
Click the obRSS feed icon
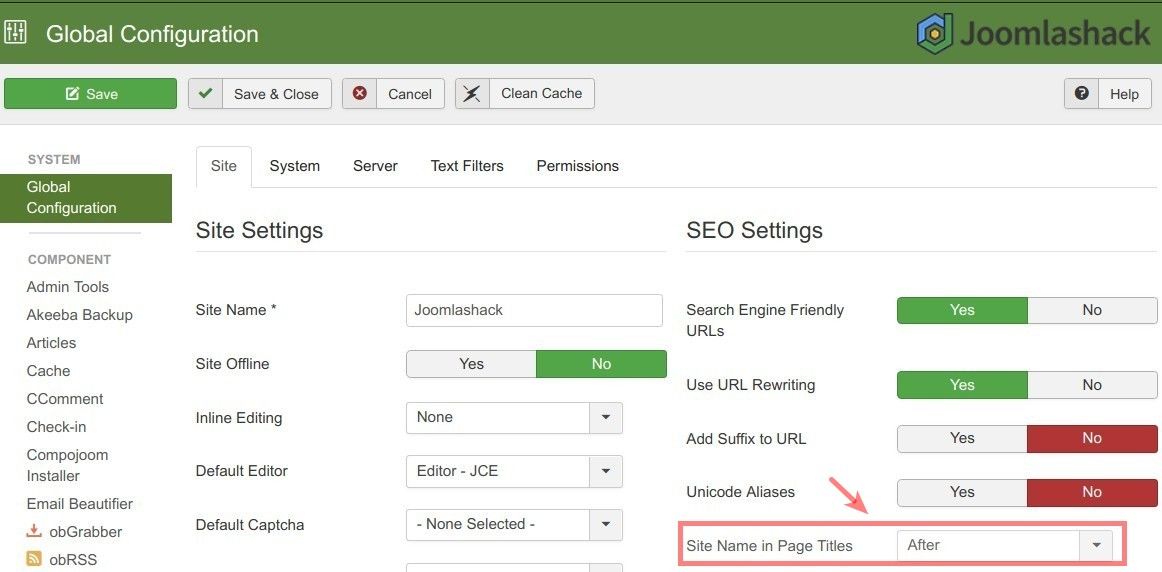coord(34,559)
